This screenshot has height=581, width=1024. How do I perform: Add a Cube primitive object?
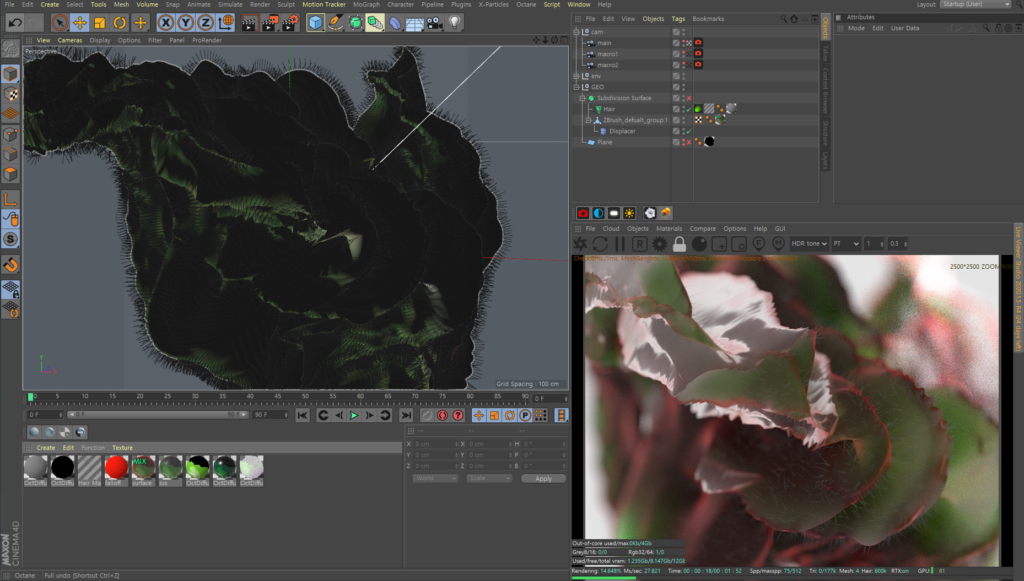316,22
